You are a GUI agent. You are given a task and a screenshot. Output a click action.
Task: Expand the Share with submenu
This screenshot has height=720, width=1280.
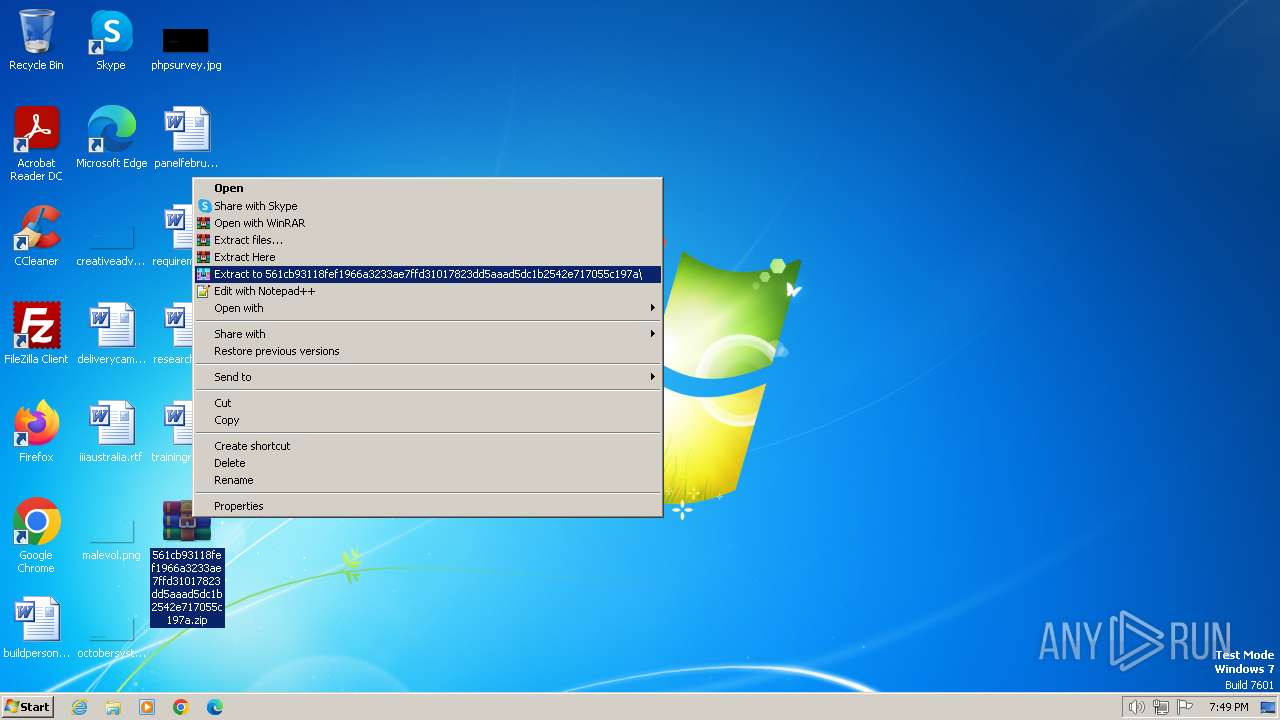click(428, 334)
